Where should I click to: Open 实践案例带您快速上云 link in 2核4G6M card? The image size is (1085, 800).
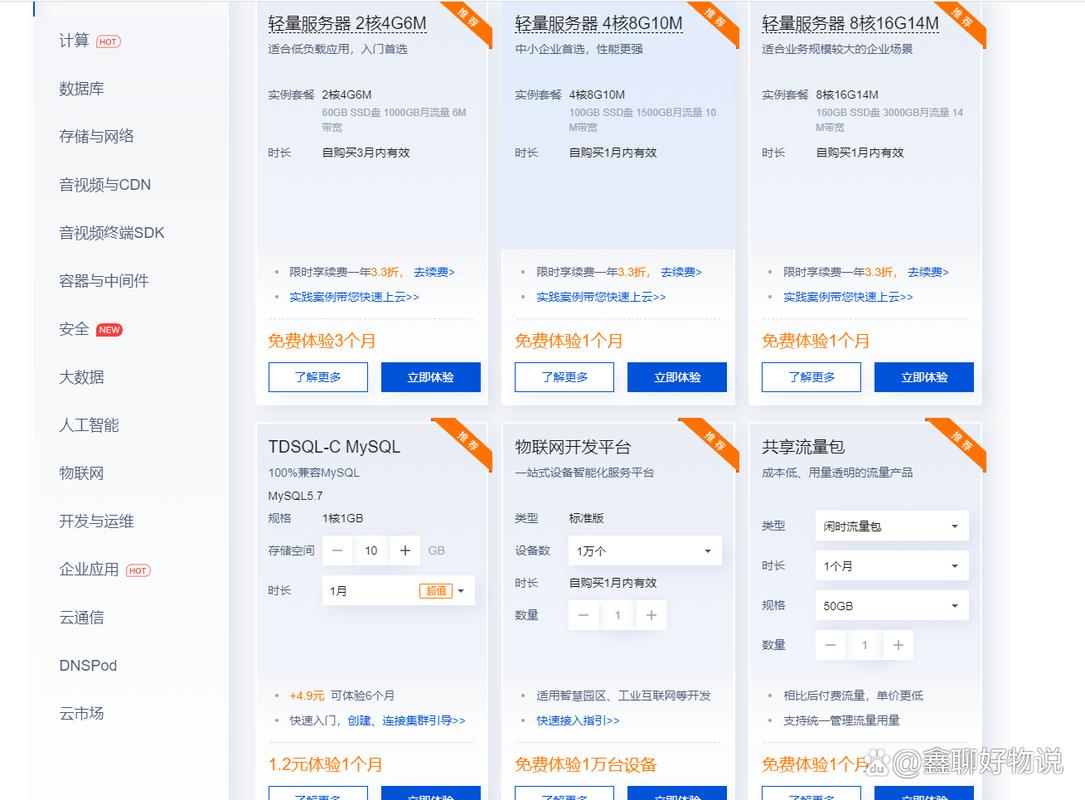point(354,297)
